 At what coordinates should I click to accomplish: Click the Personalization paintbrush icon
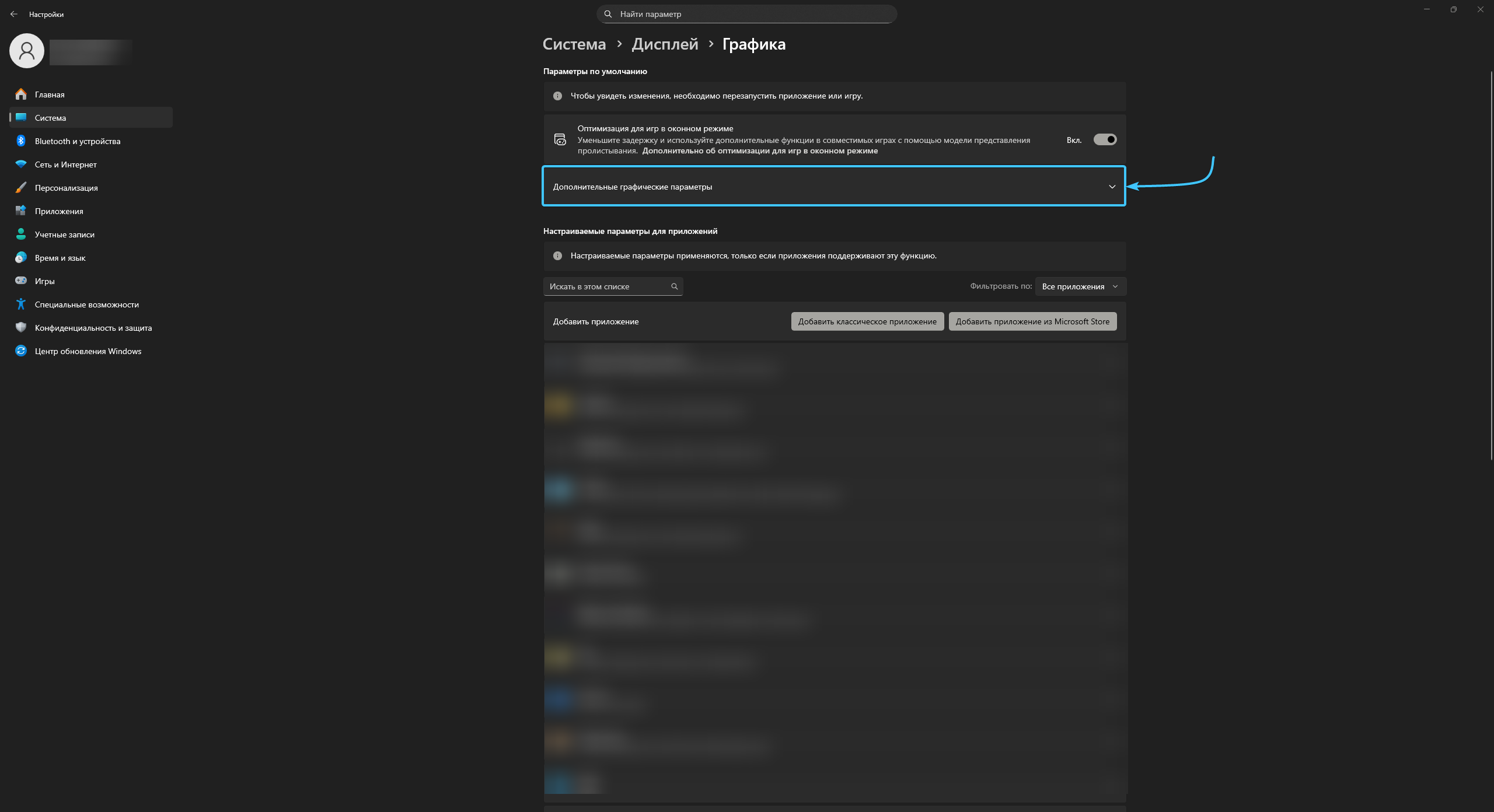coord(21,188)
